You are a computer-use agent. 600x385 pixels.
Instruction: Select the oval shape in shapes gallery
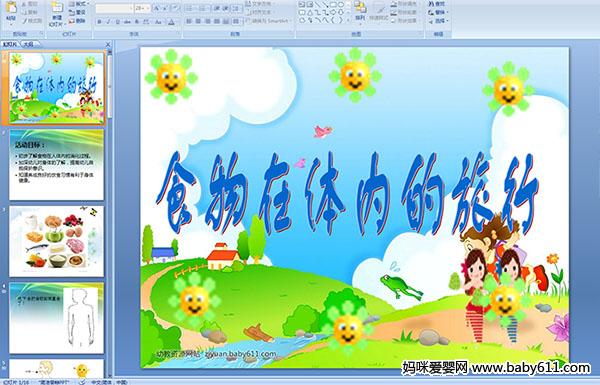point(341,5)
